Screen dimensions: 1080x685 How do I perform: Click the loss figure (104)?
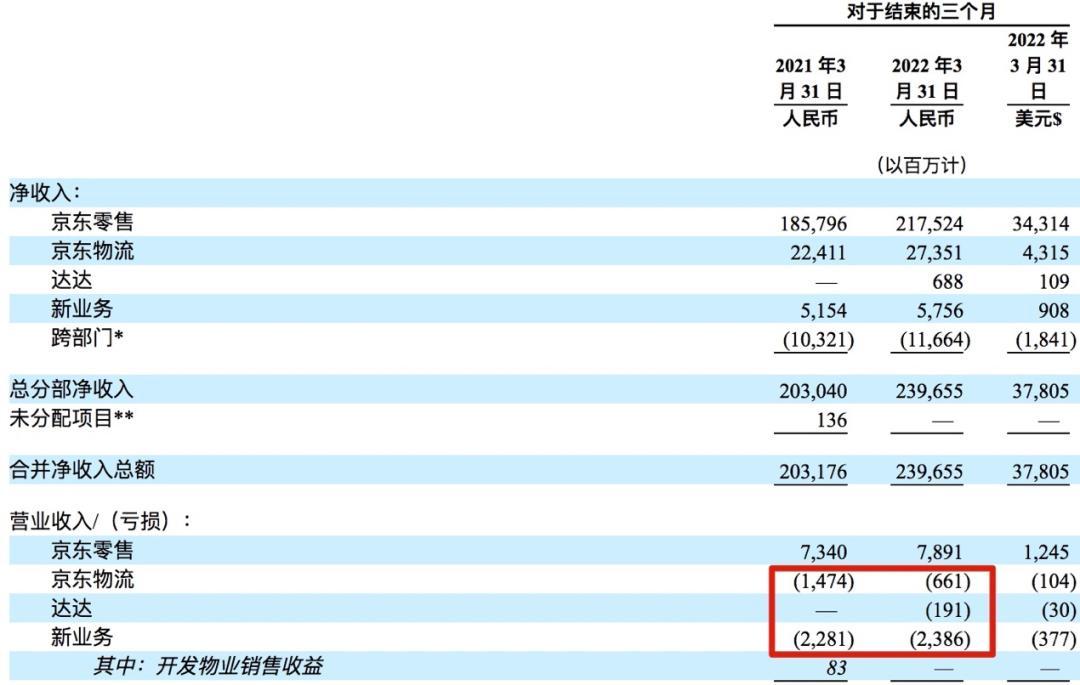pyautogui.click(x=1054, y=582)
